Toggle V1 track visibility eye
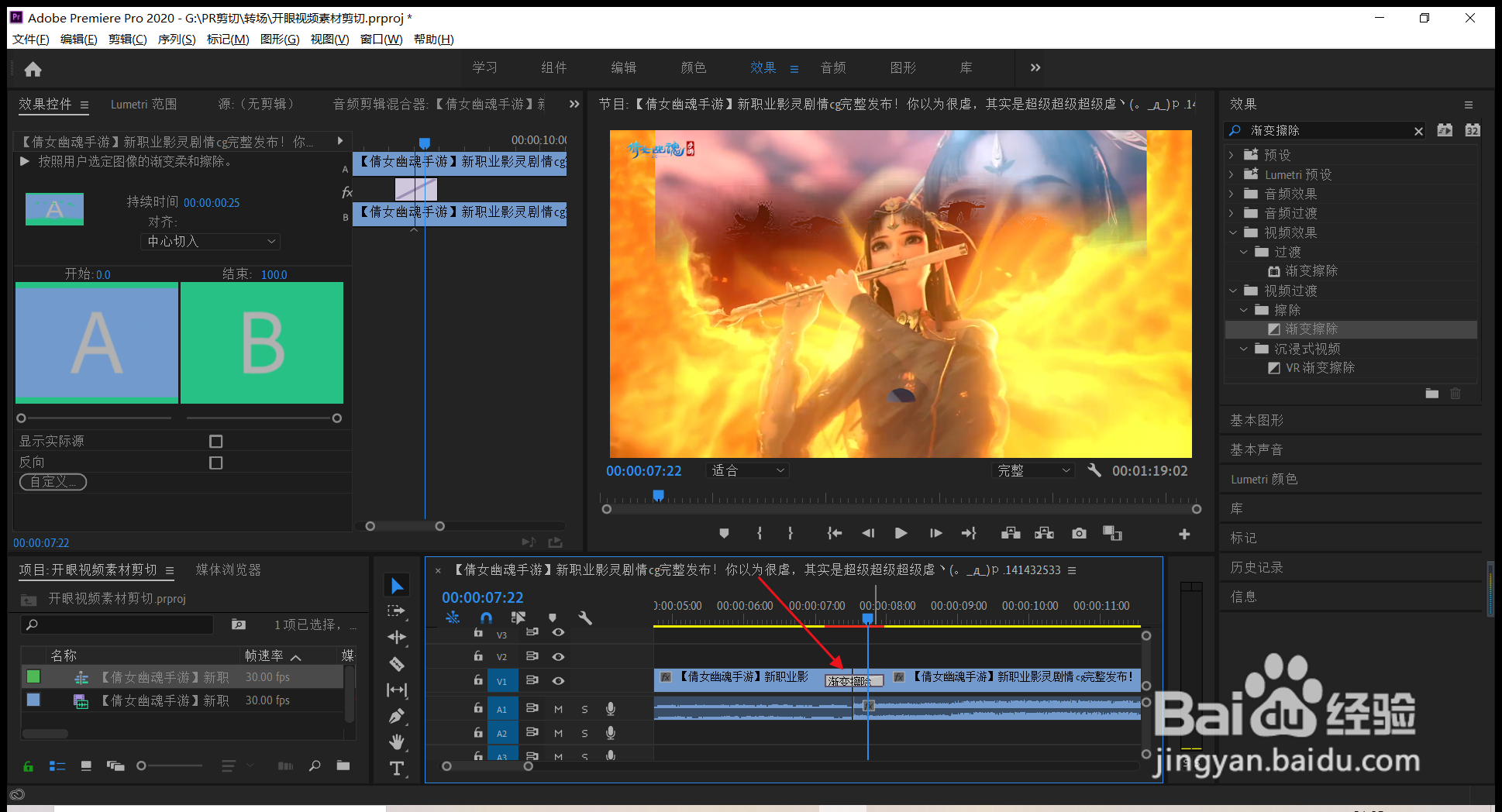Image resolution: width=1502 pixels, height=812 pixels. click(x=558, y=680)
